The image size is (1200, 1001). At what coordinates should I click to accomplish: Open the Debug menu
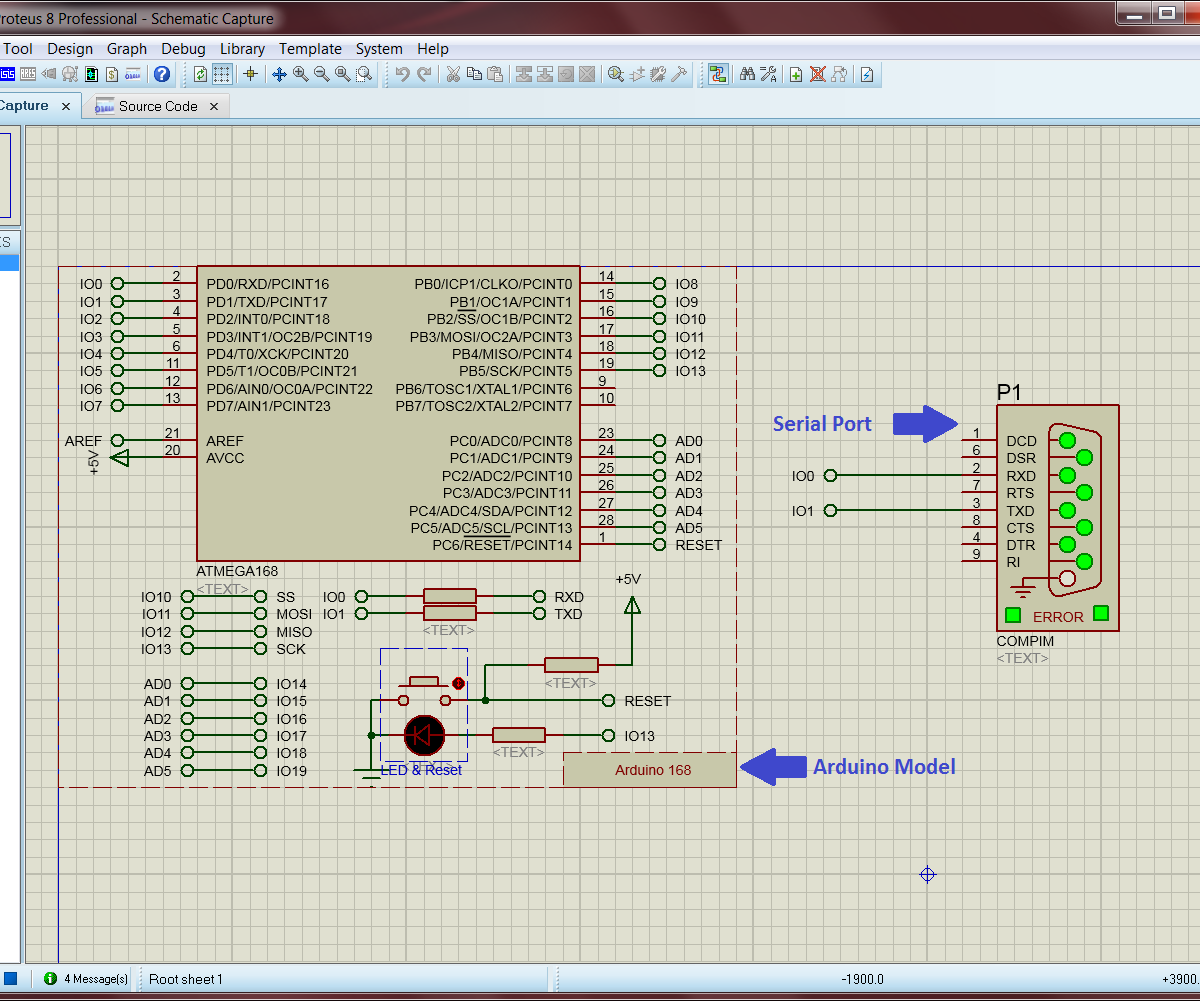tap(183, 48)
